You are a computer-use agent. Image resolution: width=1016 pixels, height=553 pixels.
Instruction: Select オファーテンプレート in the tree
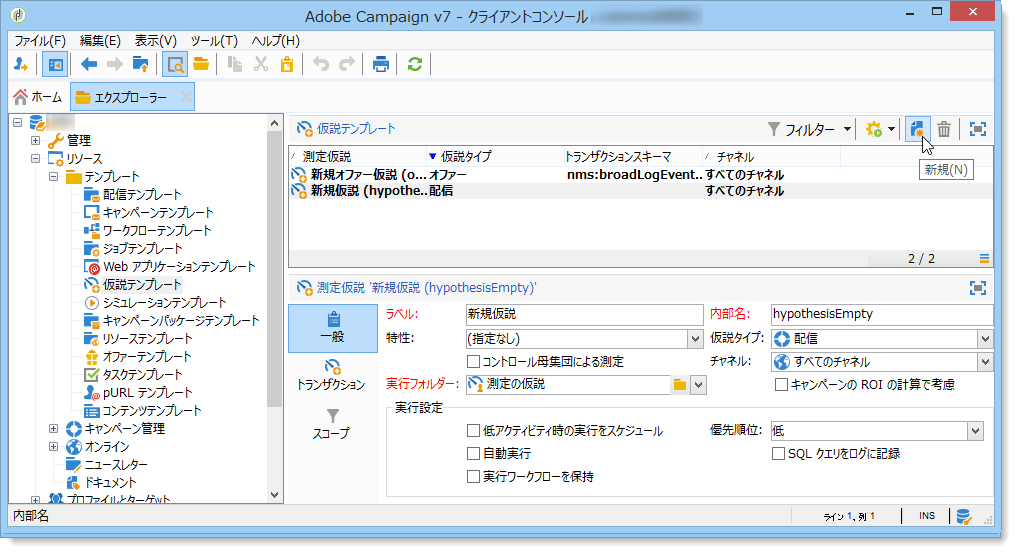146,357
